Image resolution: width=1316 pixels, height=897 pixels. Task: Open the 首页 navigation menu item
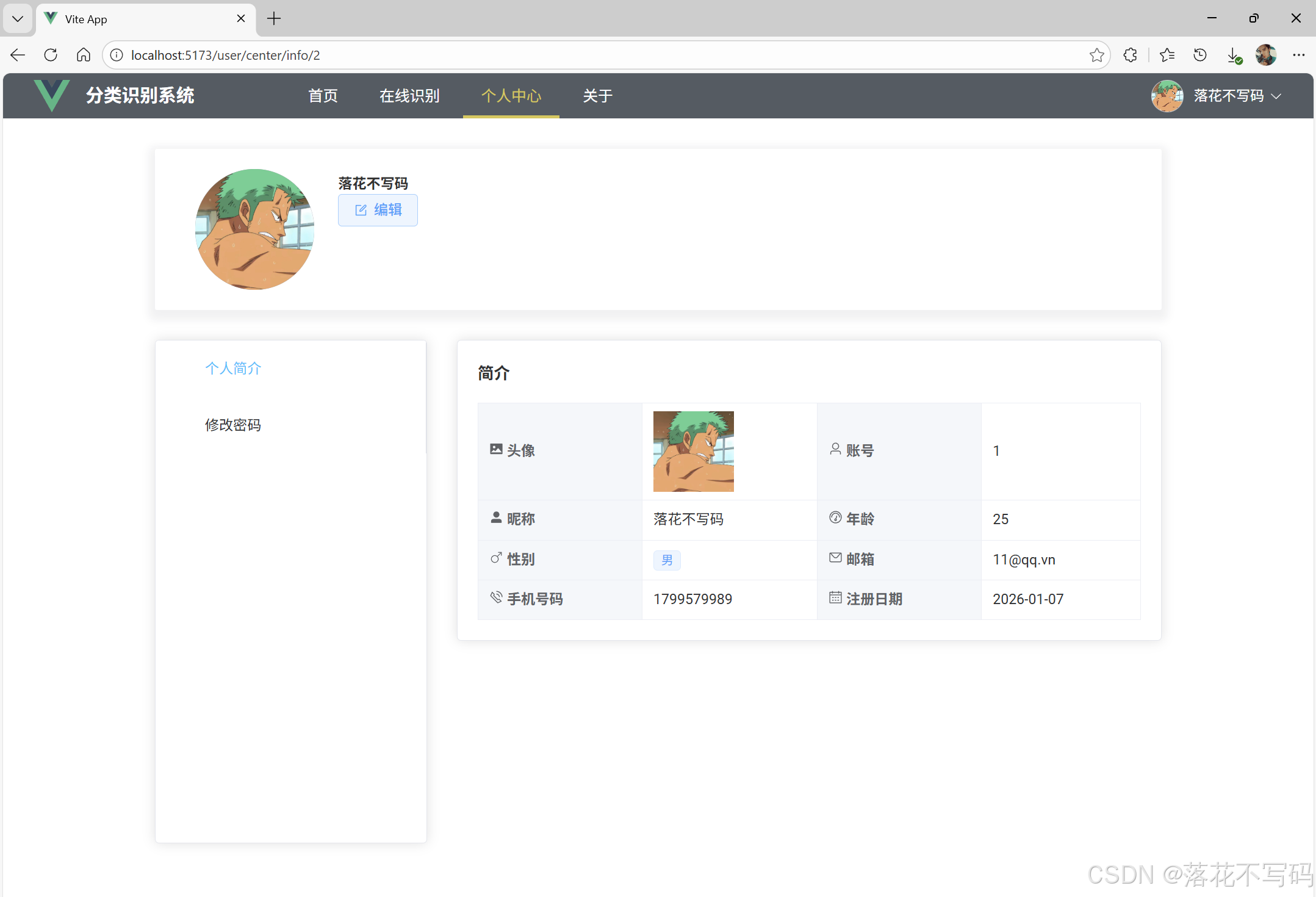tap(323, 96)
